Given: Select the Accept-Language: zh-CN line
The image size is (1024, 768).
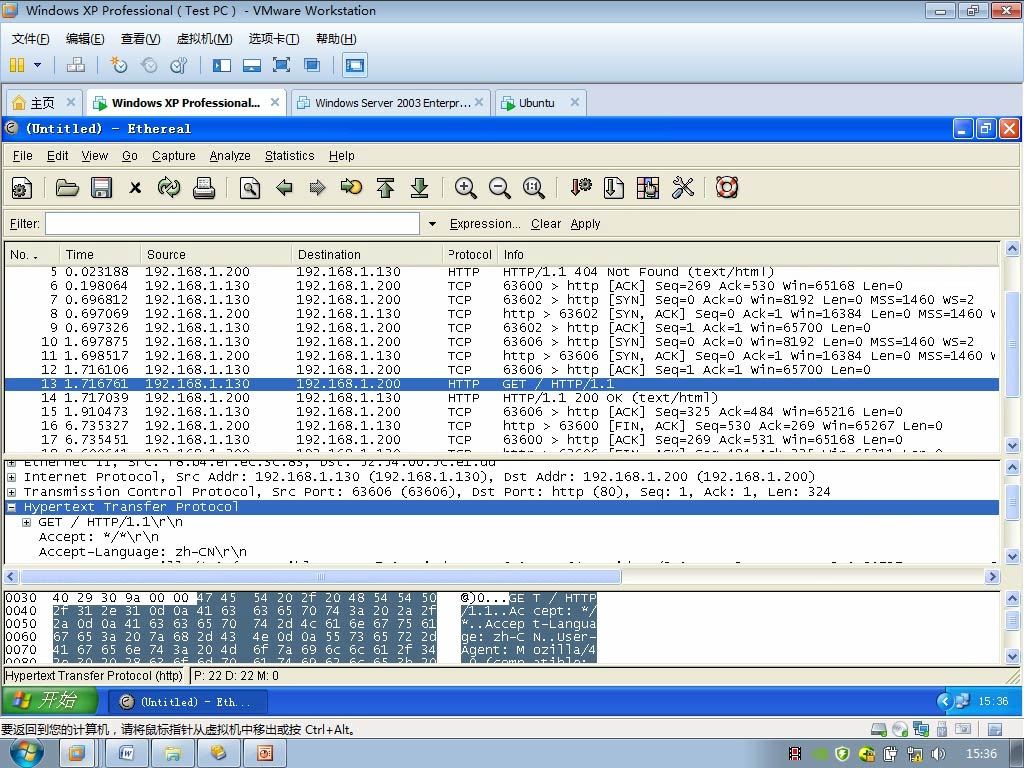Looking at the screenshot, I should pyautogui.click(x=142, y=552).
